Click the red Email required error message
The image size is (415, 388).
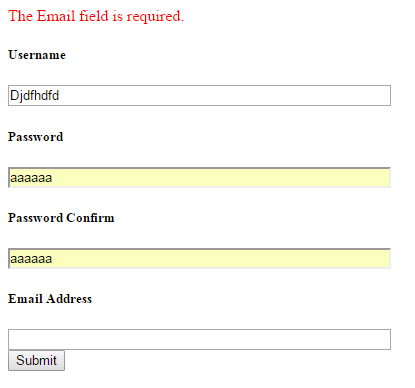(x=96, y=16)
